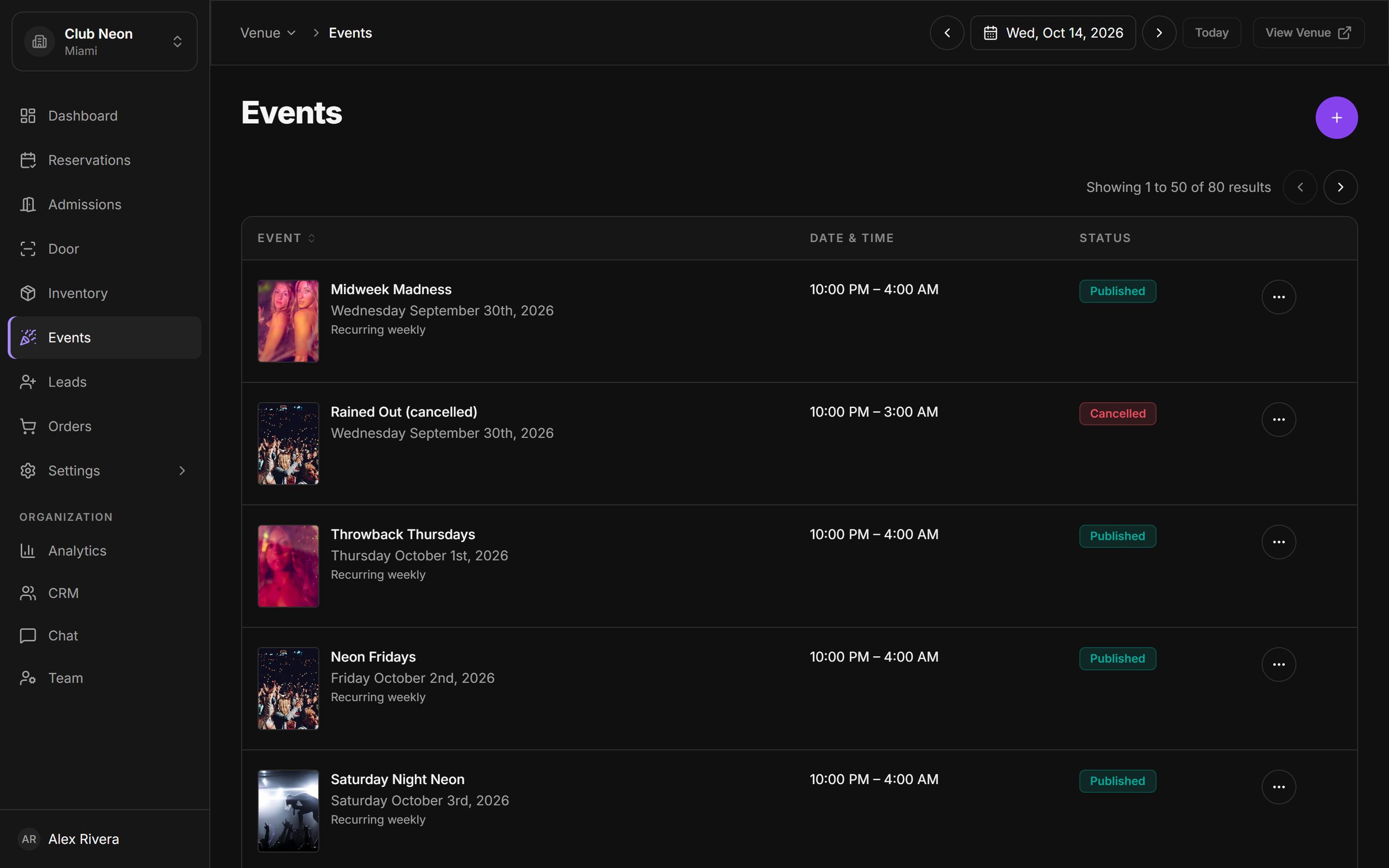This screenshot has width=1389, height=868.
Task: Open Team management
Action: tap(104, 678)
